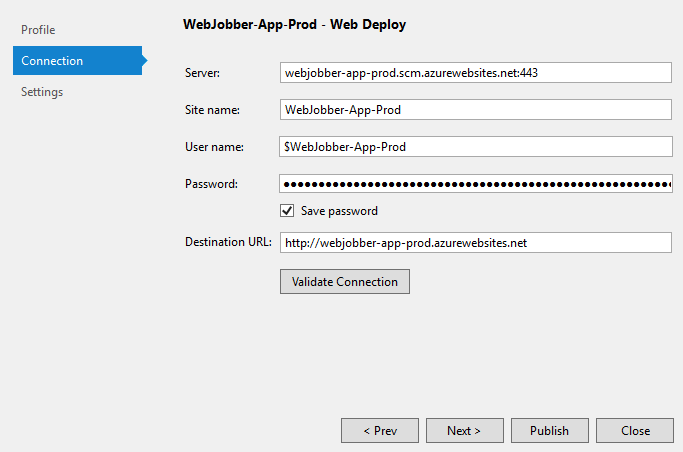Image resolution: width=683 pixels, height=452 pixels.
Task: Go to the Settings step
Action: click(42, 92)
